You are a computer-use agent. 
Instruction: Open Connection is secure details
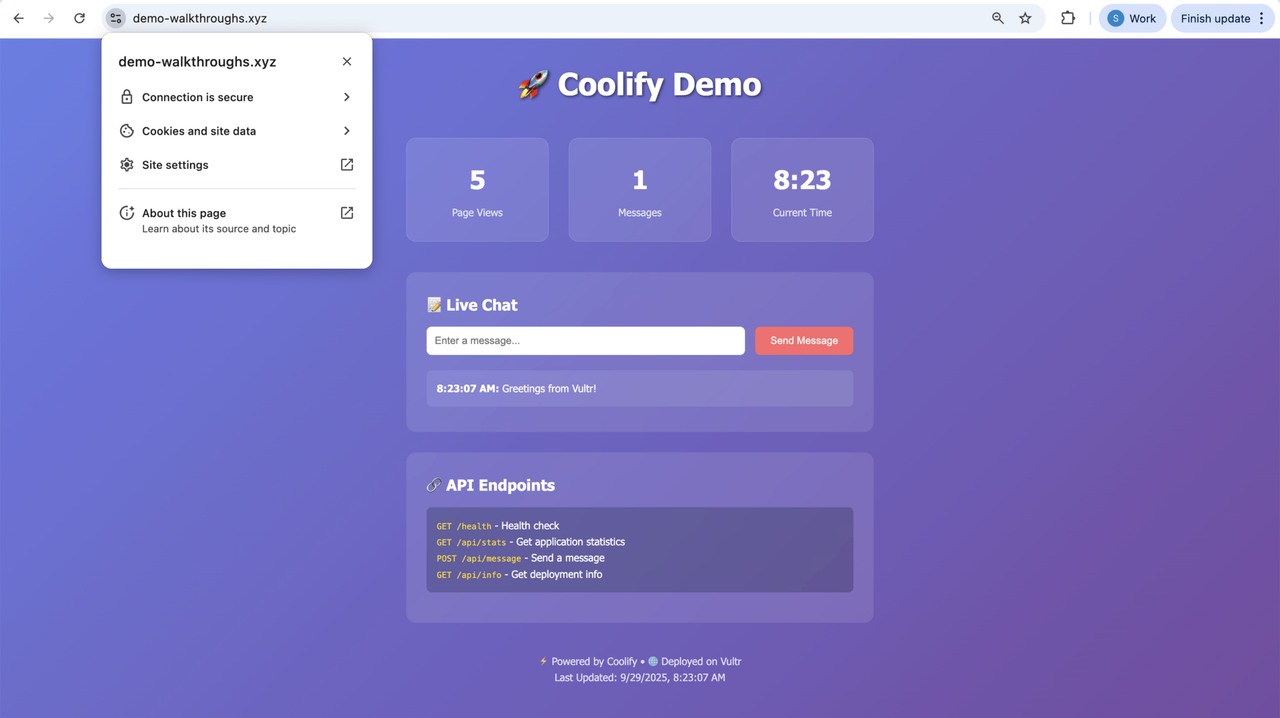pyautogui.click(x=237, y=97)
